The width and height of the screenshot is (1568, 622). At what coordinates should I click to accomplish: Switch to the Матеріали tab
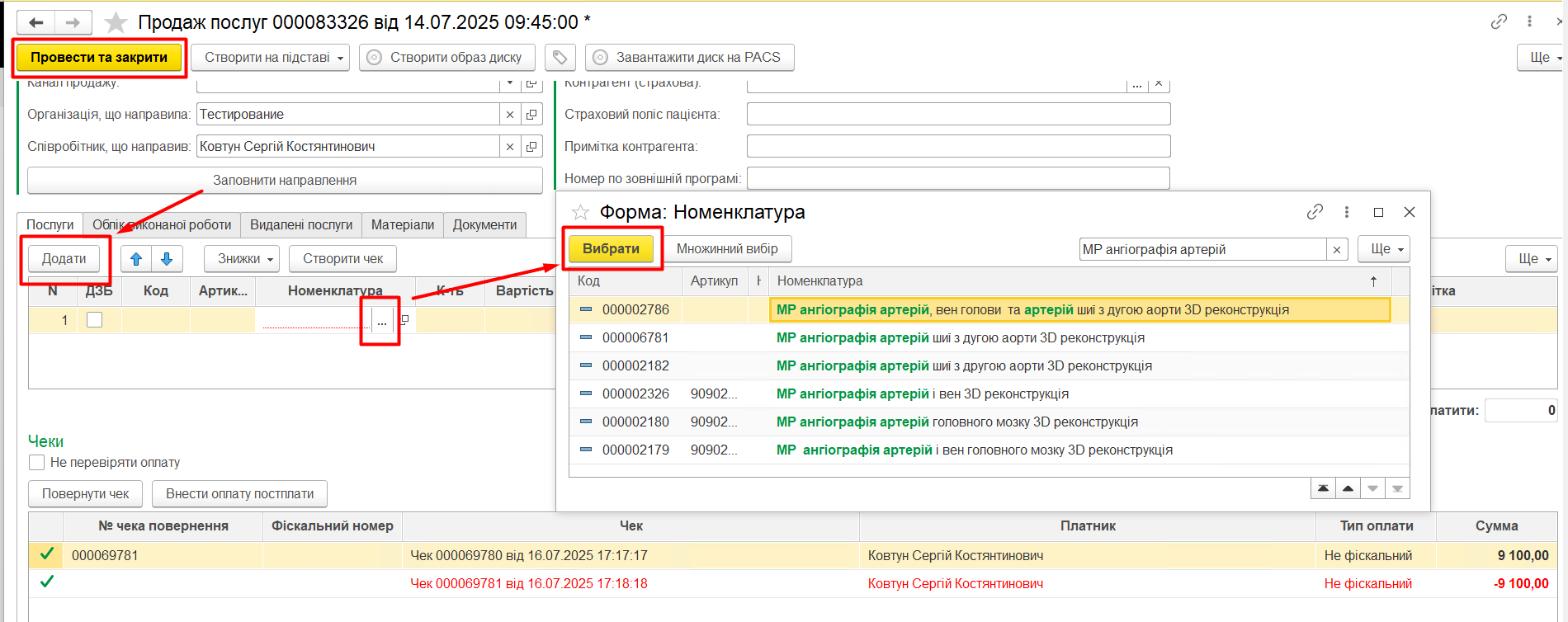tap(402, 224)
